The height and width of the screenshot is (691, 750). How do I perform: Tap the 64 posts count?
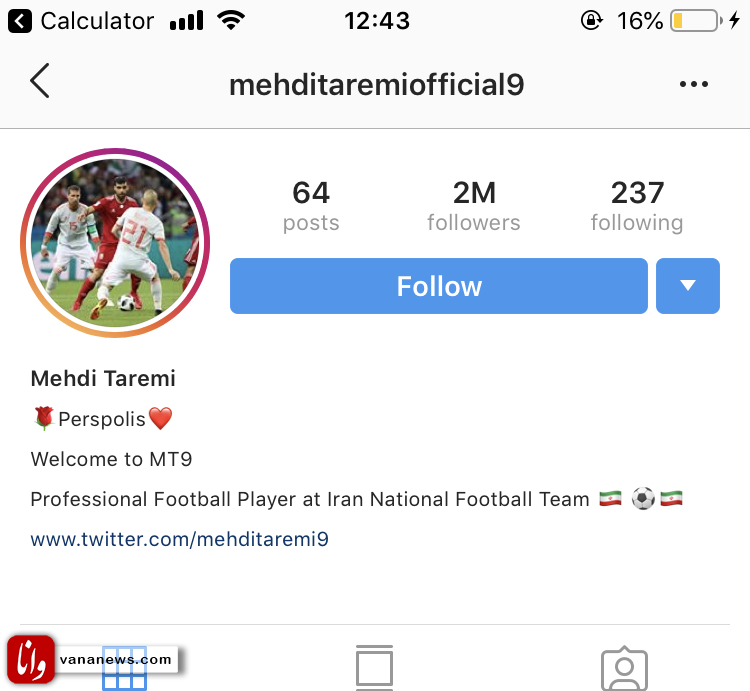coord(311,206)
